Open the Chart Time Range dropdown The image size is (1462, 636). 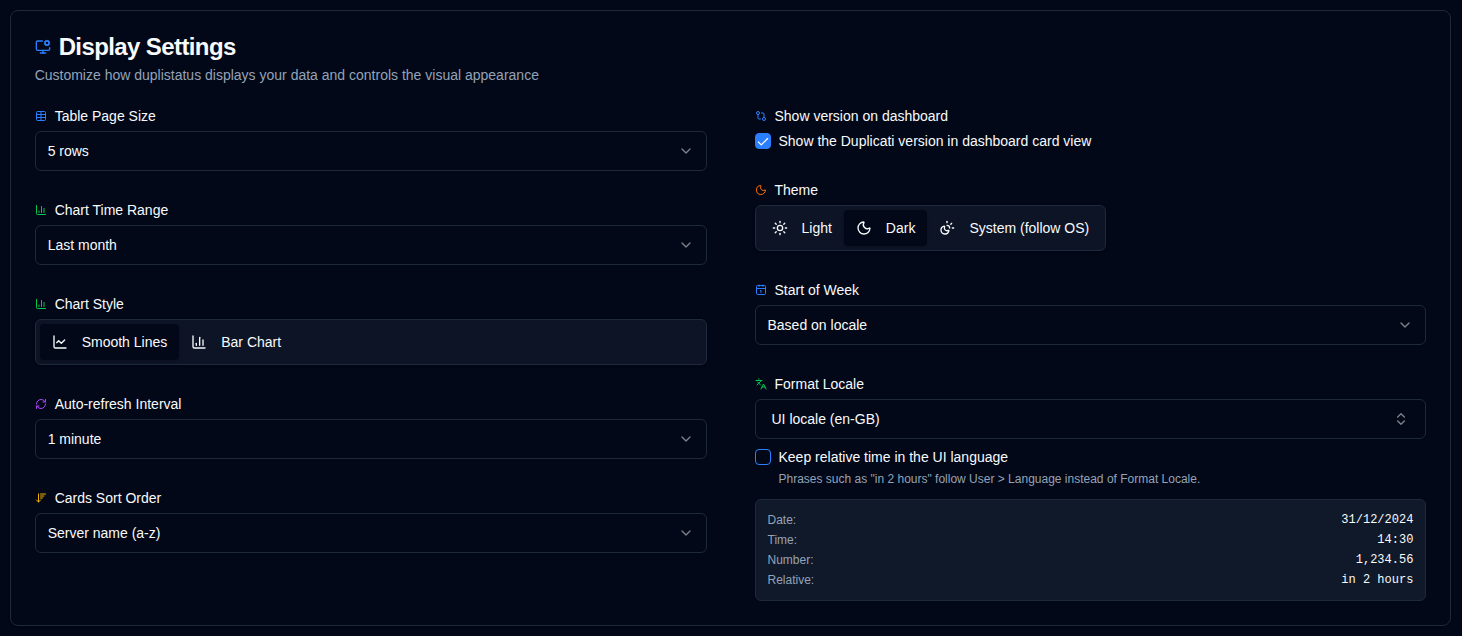pyautogui.click(x=371, y=245)
